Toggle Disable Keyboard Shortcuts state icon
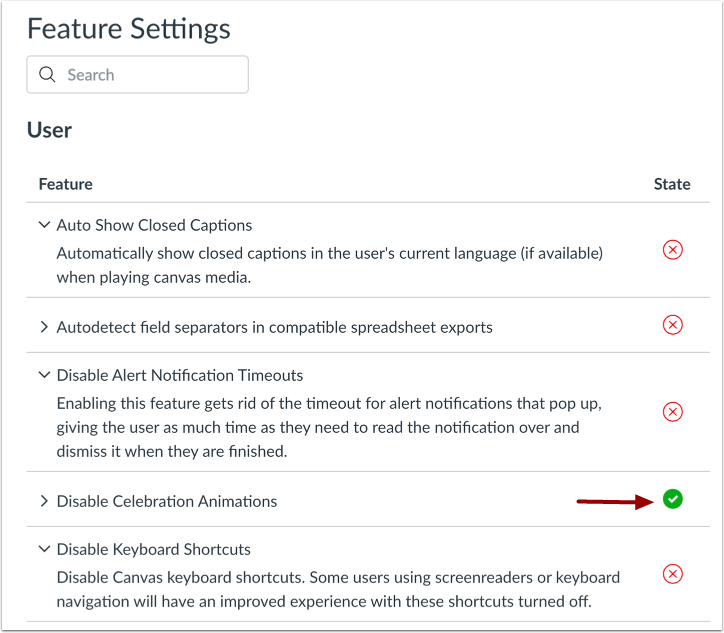The height and width of the screenshot is (633, 724). (673, 574)
